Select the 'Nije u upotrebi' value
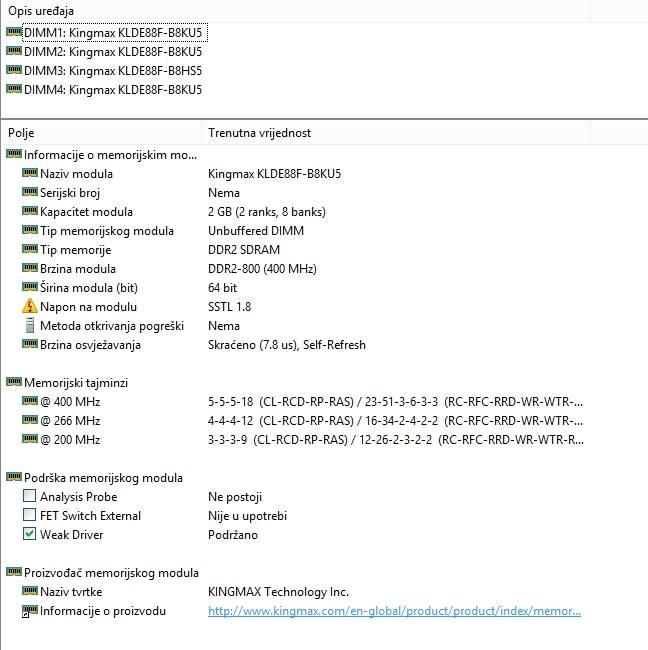 tap(247, 516)
